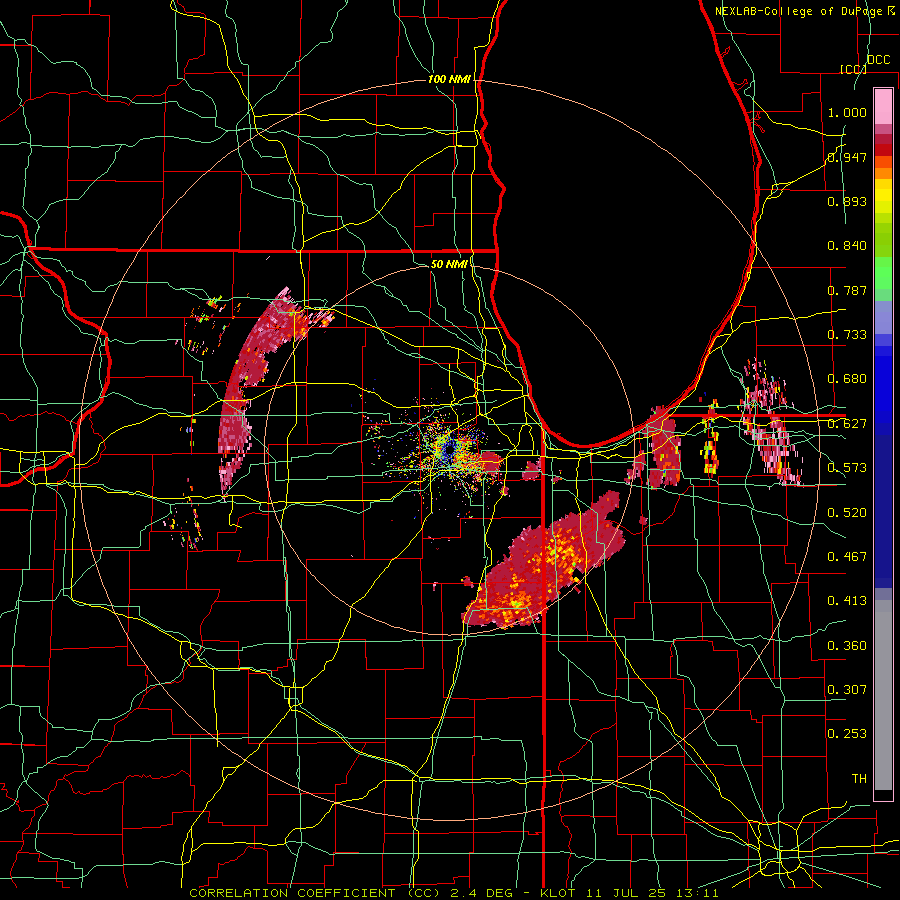Click the 100 NMI range ring label
The image size is (900, 900).
coord(449,79)
